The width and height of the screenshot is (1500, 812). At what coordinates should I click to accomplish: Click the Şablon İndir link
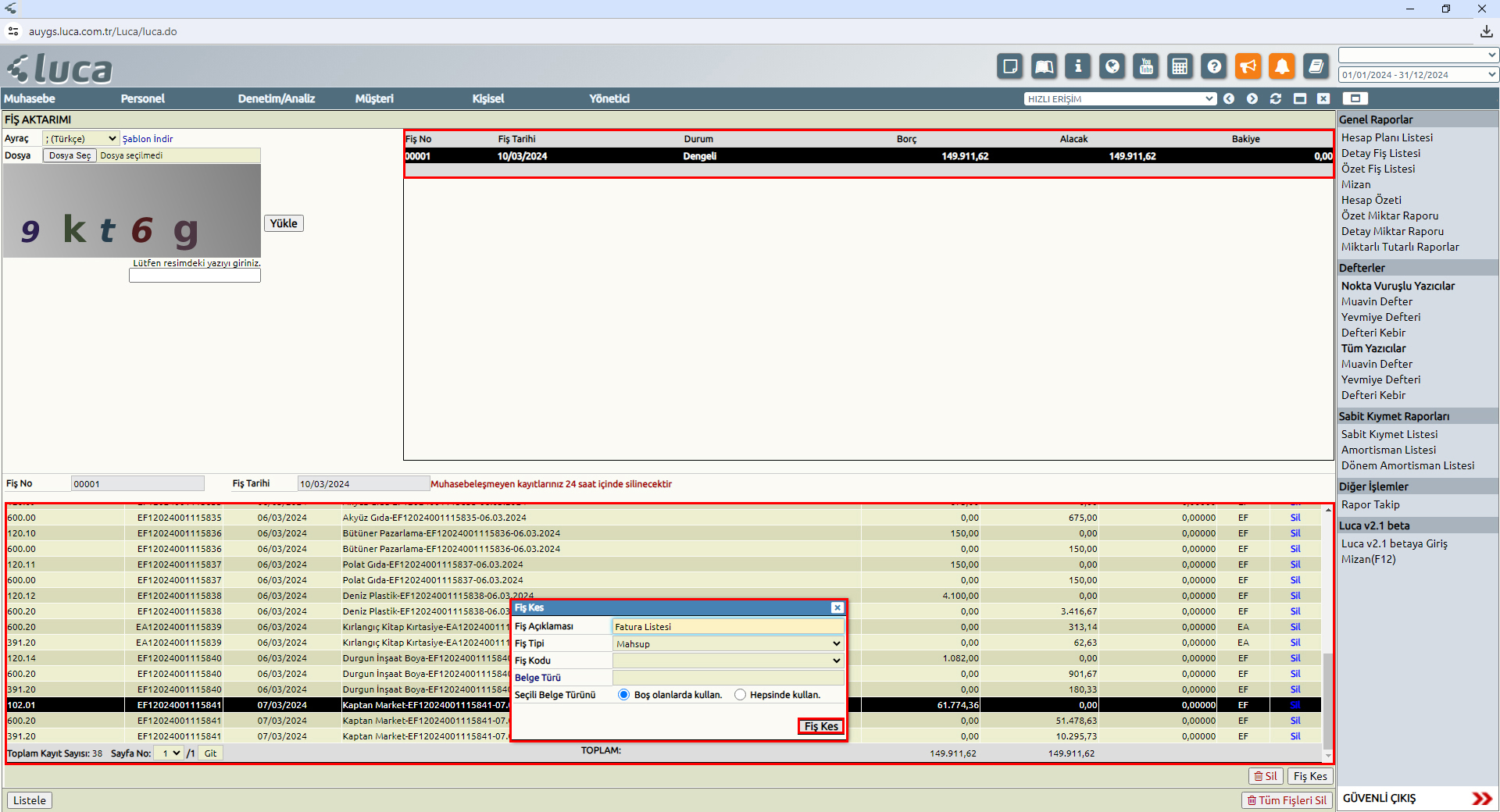[x=148, y=138]
